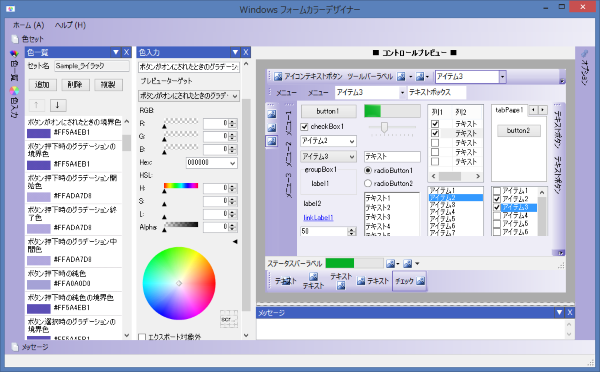Open the 色入力 sidebar color wheel icon
Screen dimensions: 600x372
14,91
